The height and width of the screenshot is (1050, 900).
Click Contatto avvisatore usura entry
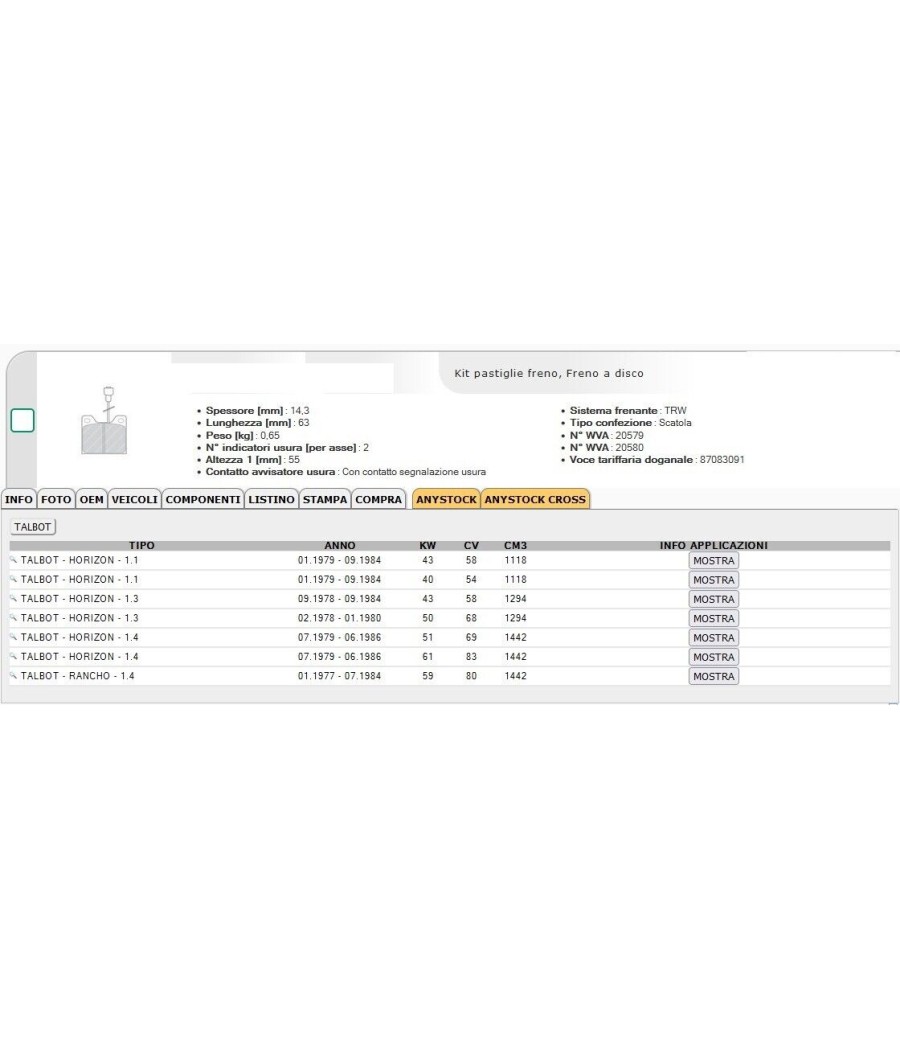click(346, 472)
